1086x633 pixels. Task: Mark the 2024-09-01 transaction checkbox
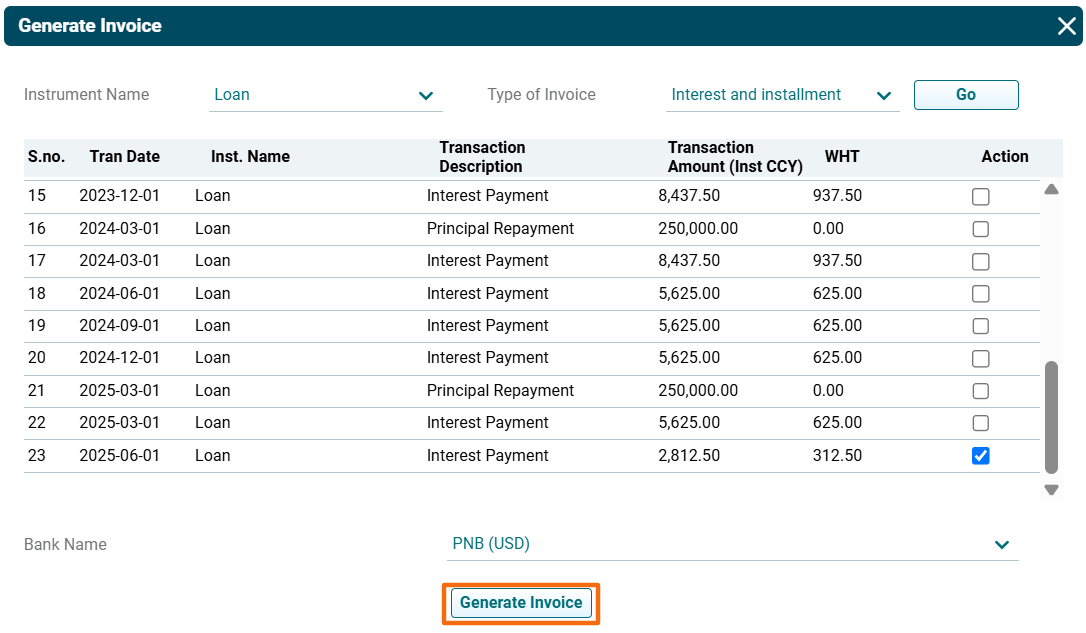981,326
